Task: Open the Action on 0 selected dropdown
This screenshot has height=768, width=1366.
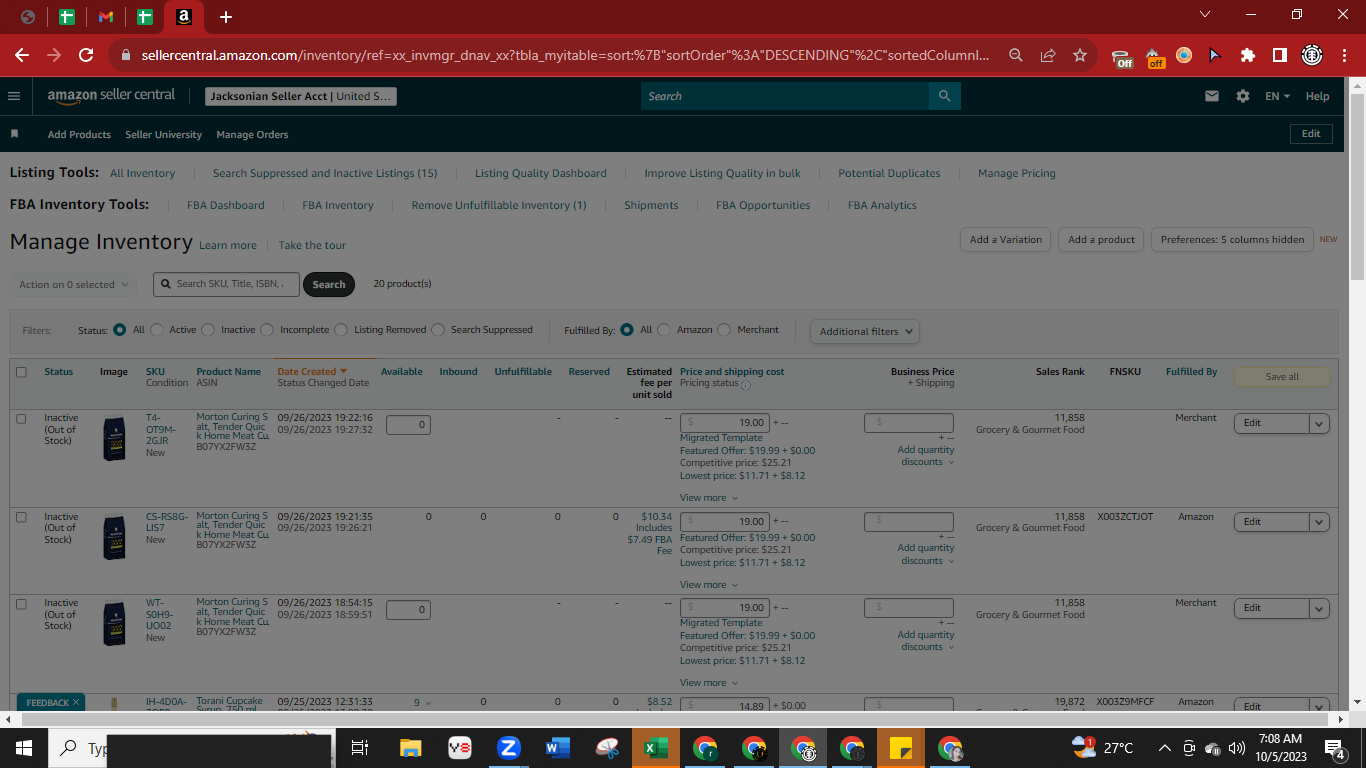Action: (72, 285)
